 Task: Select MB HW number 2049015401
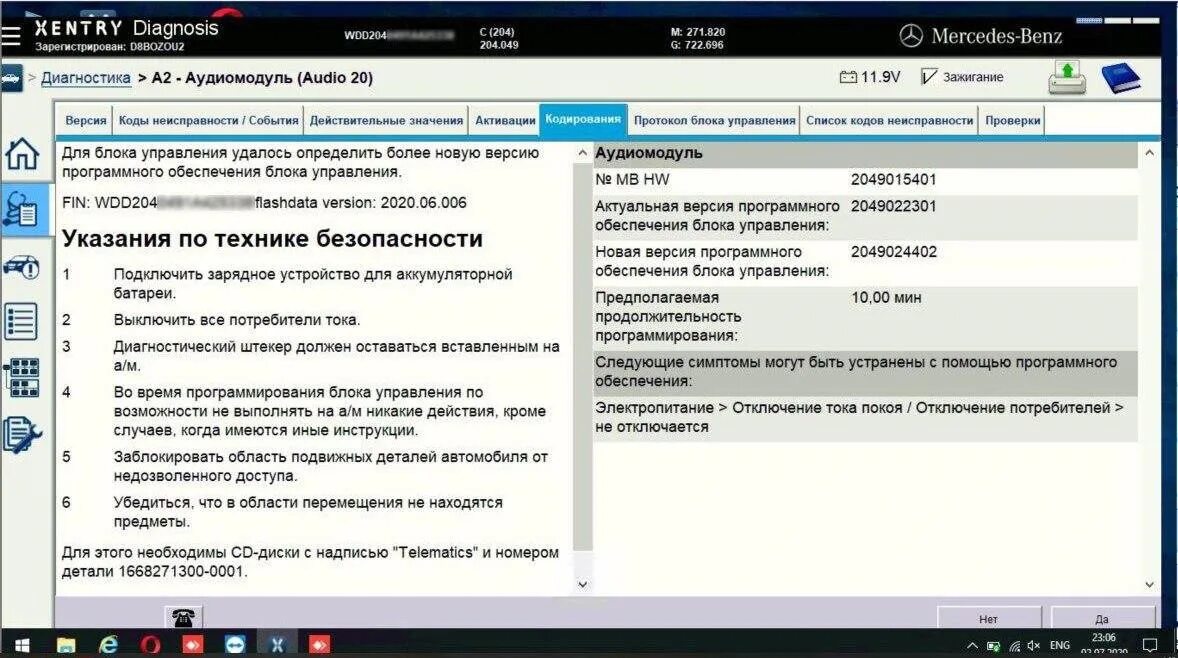(x=894, y=180)
